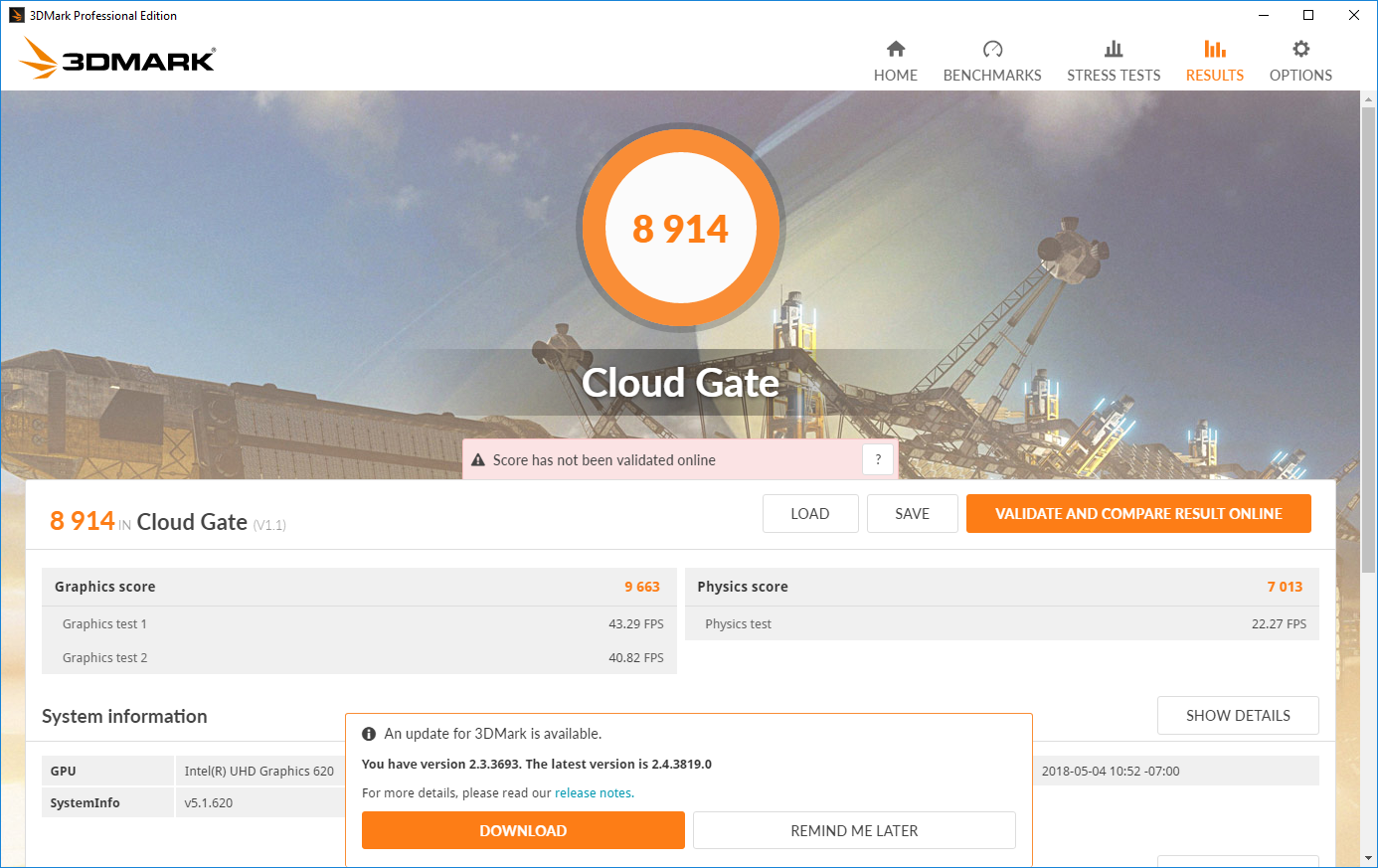Click the Physics test row
The height and width of the screenshot is (868, 1378).
click(x=1002, y=623)
